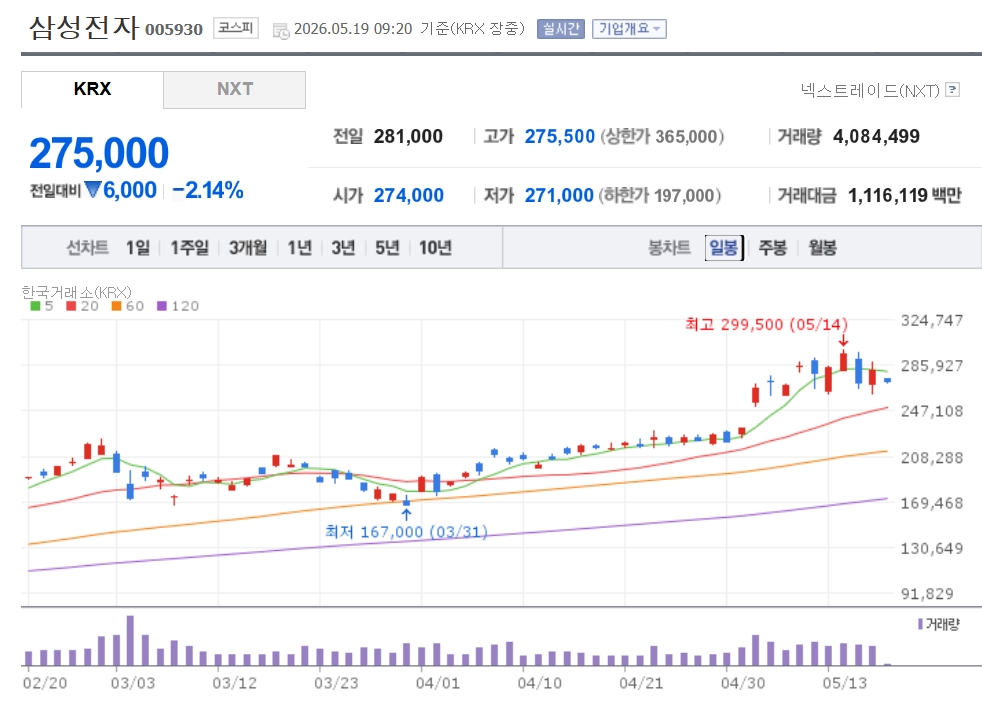Click the orange 60-day moving average swatch
This screenshot has width=982, height=712.
116,306
